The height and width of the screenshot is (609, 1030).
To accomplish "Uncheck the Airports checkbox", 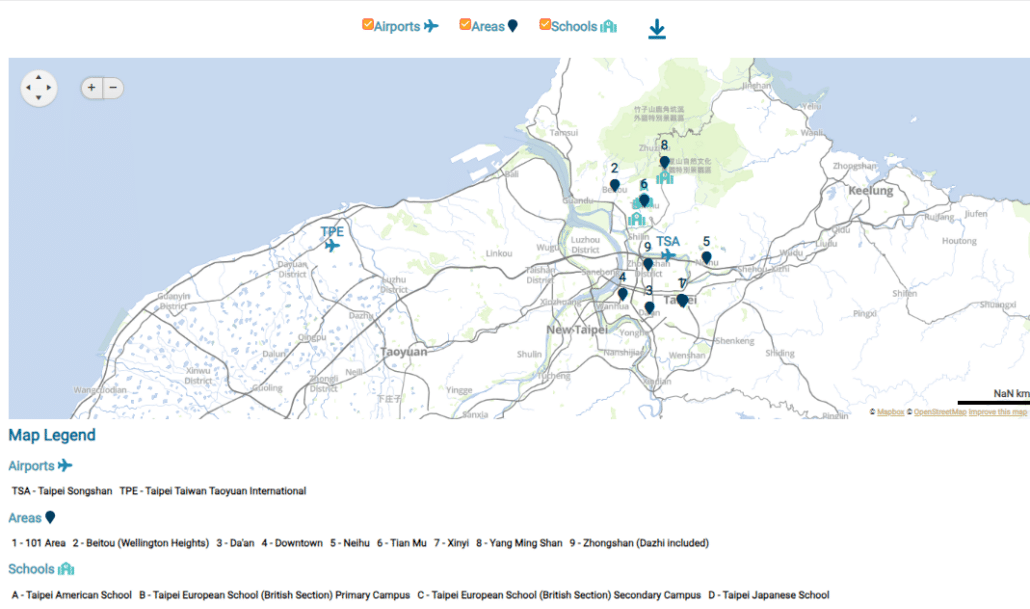I will pyautogui.click(x=368, y=25).
